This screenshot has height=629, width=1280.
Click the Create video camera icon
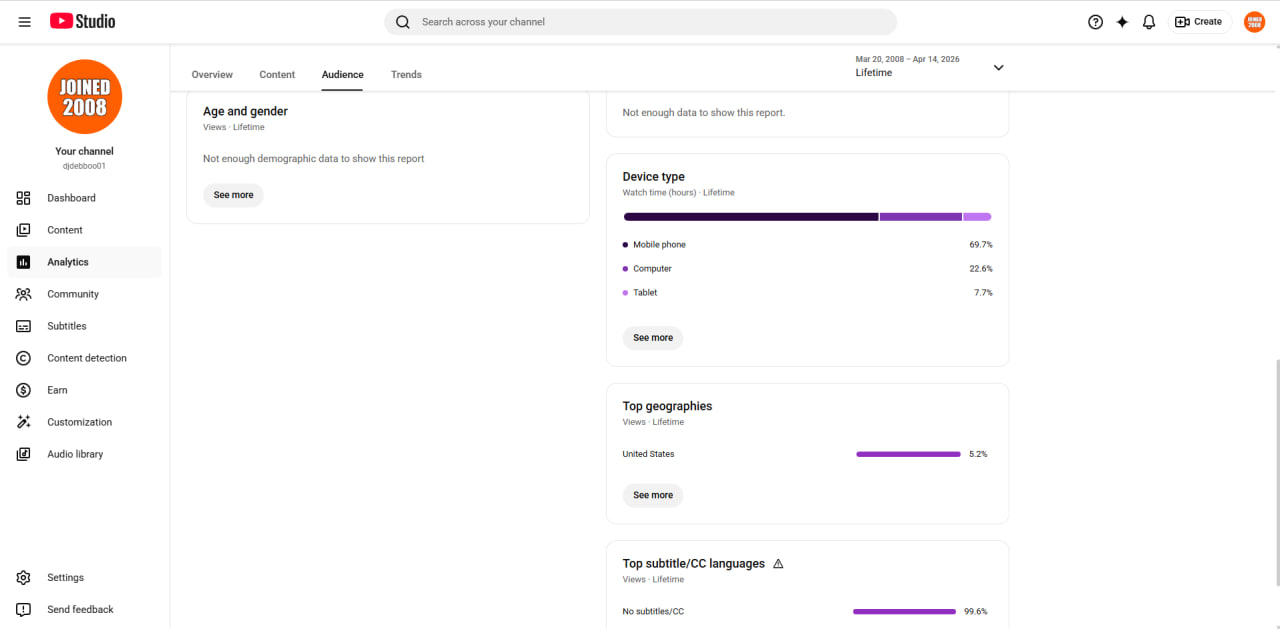pyautogui.click(x=1182, y=22)
